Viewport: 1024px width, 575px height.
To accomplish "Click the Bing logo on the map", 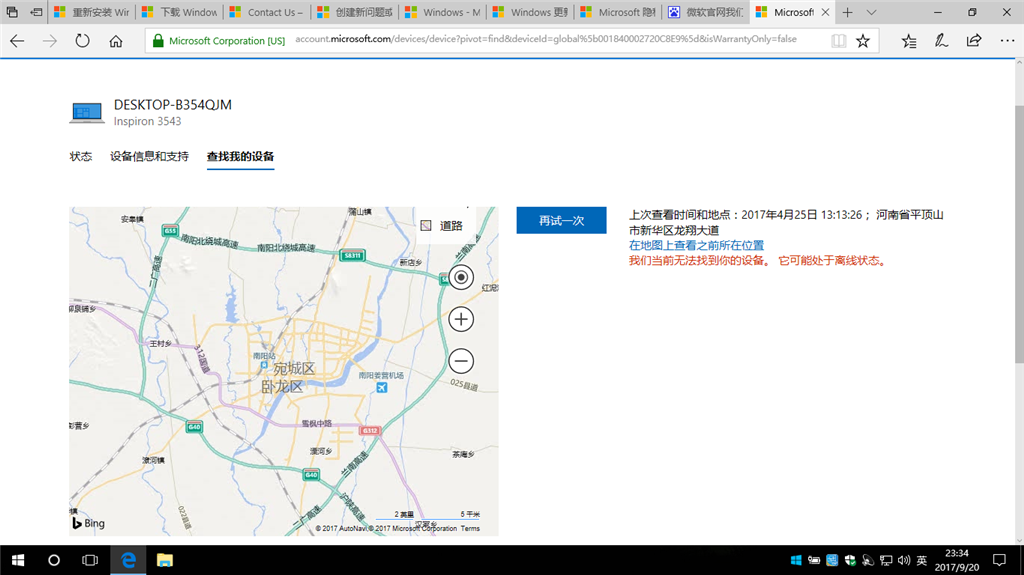I will click(88, 523).
